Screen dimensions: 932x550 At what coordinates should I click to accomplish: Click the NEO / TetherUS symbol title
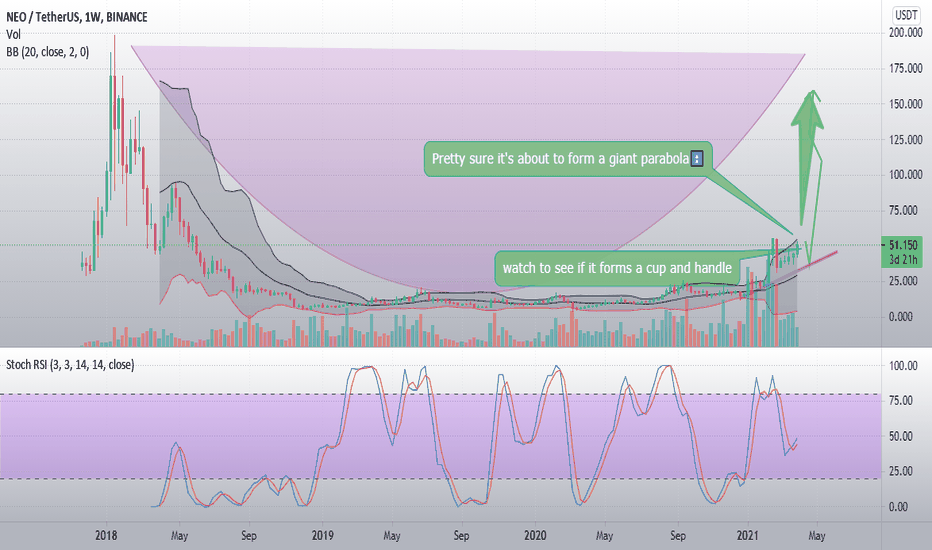pos(77,17)
